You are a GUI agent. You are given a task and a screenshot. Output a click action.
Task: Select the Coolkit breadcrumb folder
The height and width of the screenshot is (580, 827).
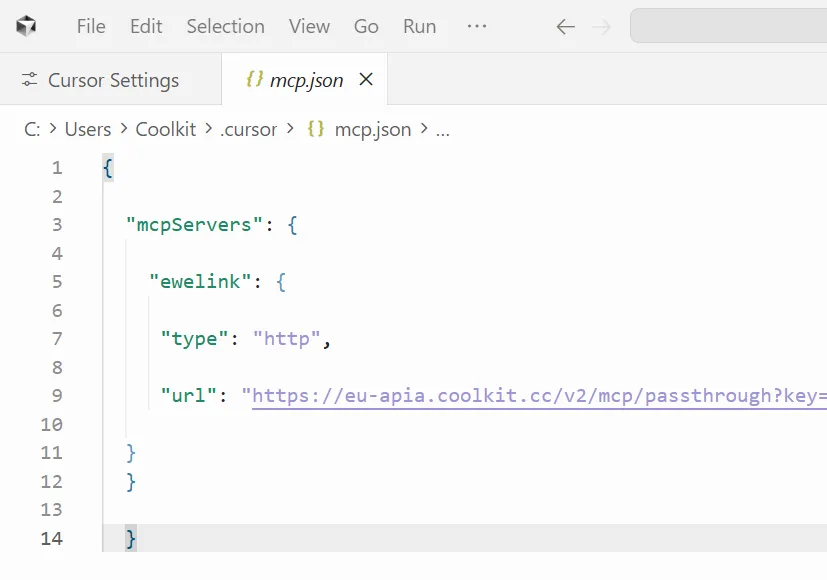166,129
